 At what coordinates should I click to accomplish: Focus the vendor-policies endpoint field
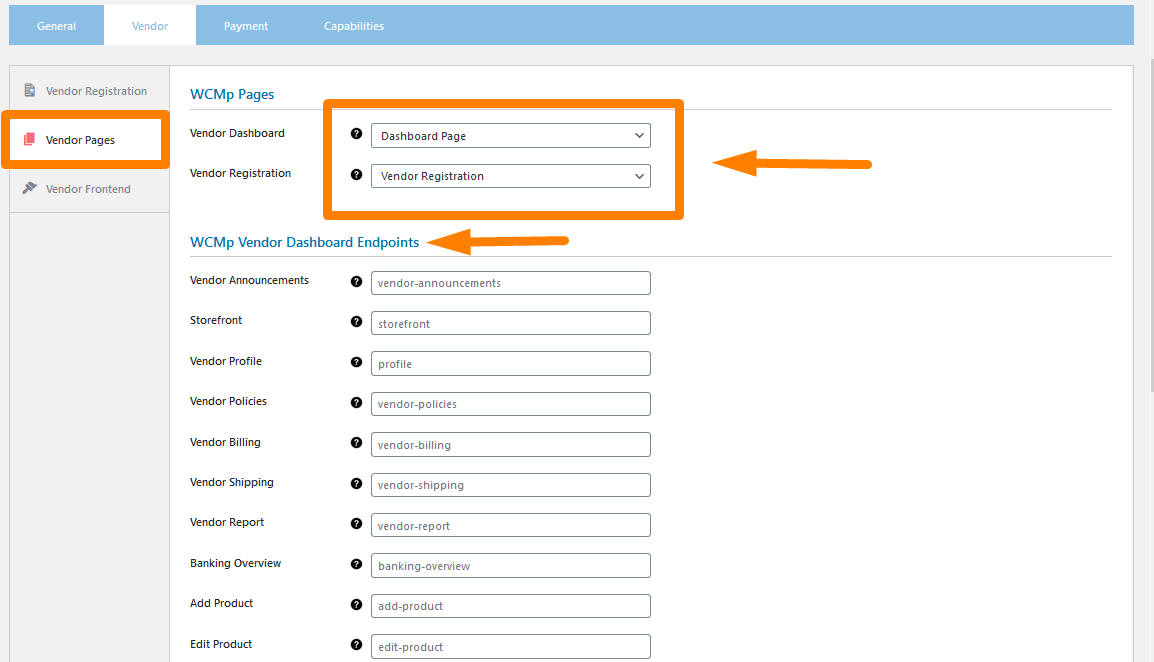click(x=511, y=404)
